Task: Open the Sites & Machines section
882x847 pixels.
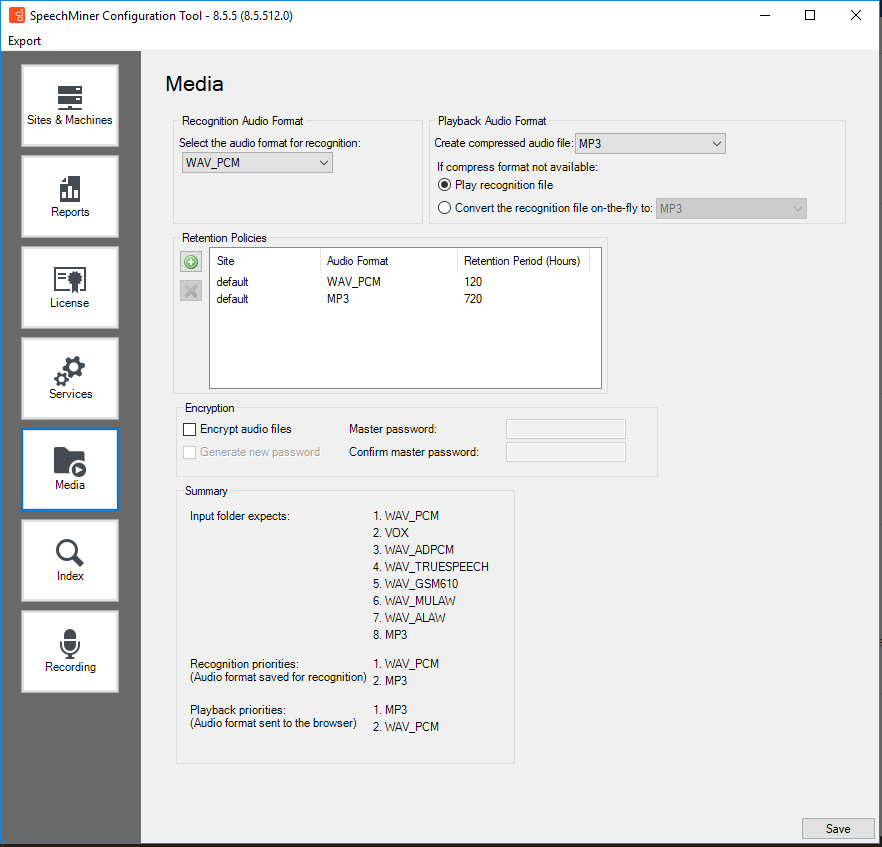Action: click(x=70, y=106)
